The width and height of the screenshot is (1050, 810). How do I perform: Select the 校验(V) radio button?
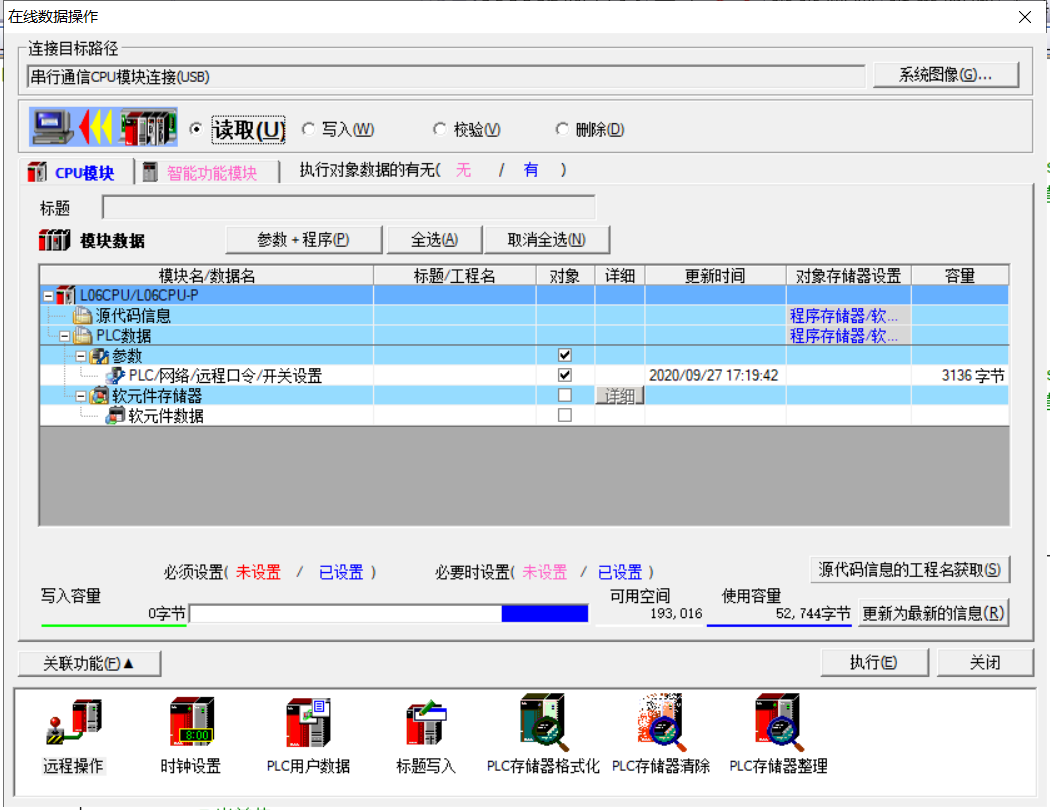pyautogui.click(x=440, y=129)
